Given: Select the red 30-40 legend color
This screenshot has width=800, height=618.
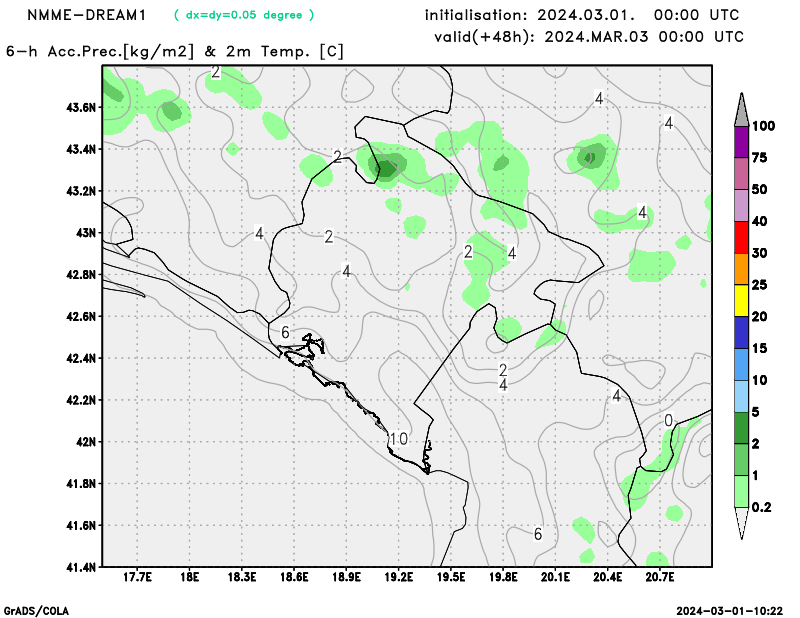Looking at the screenshot, I should [x=741, y=237].
